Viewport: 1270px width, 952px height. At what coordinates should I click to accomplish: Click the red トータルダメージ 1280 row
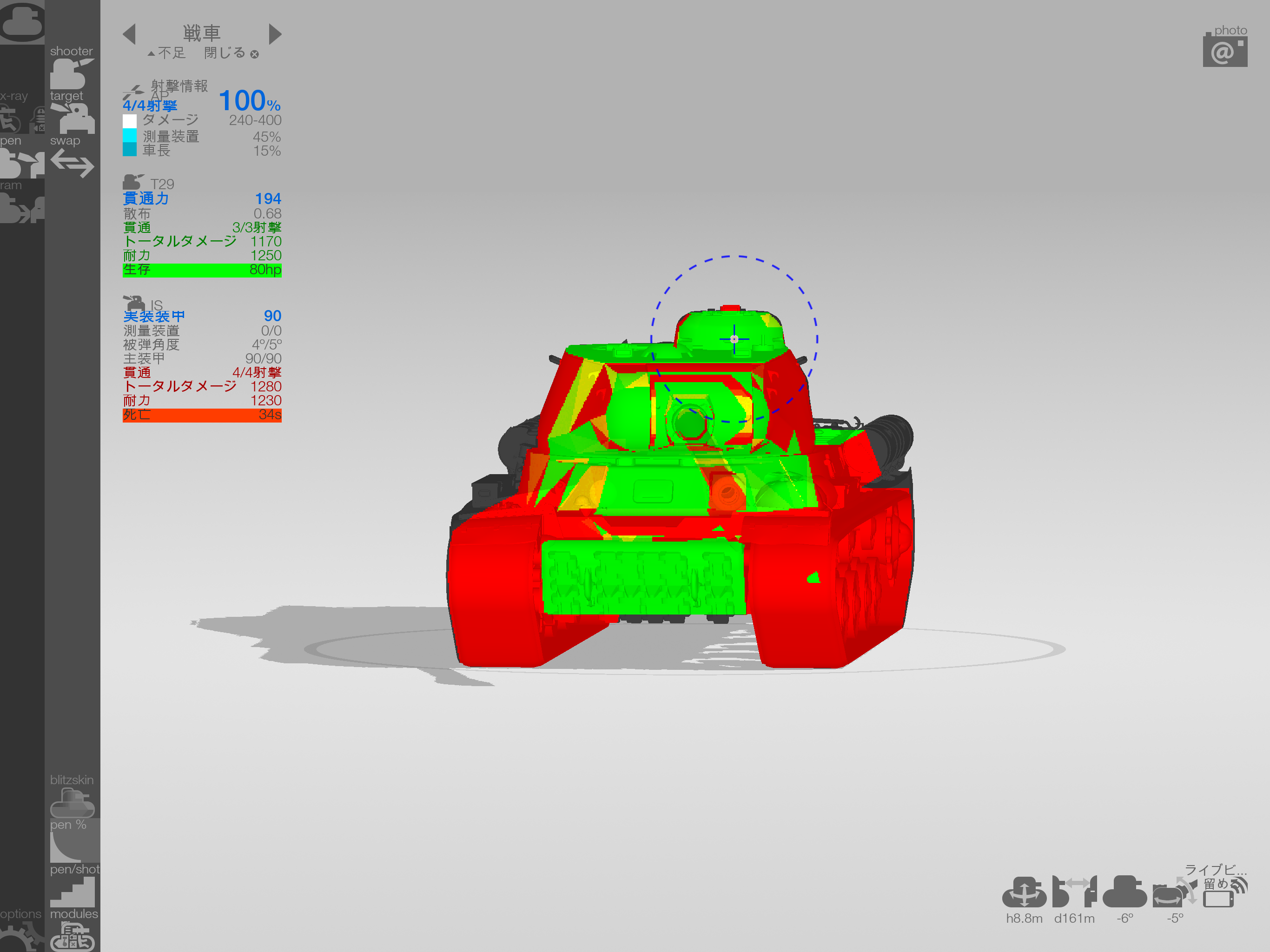[202, 386]
